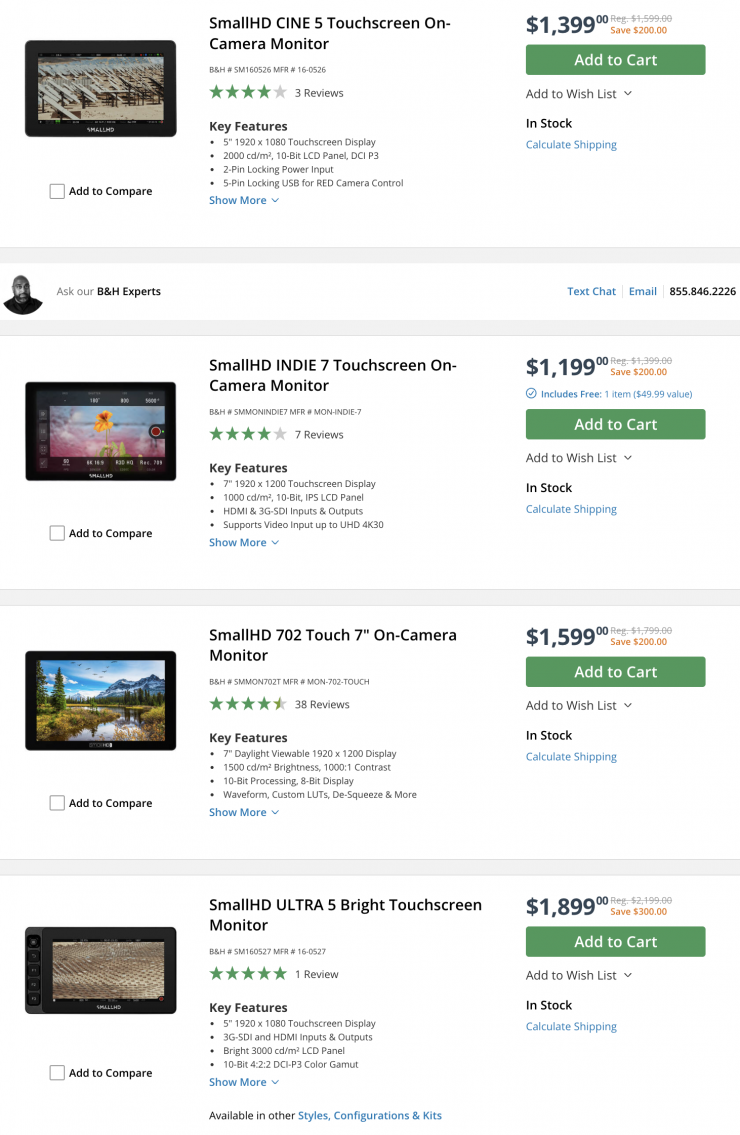The image size is (740, 1135).
Task: Open Add to Wish List dropdown for ULTRA 5
Action: [579, 975]
